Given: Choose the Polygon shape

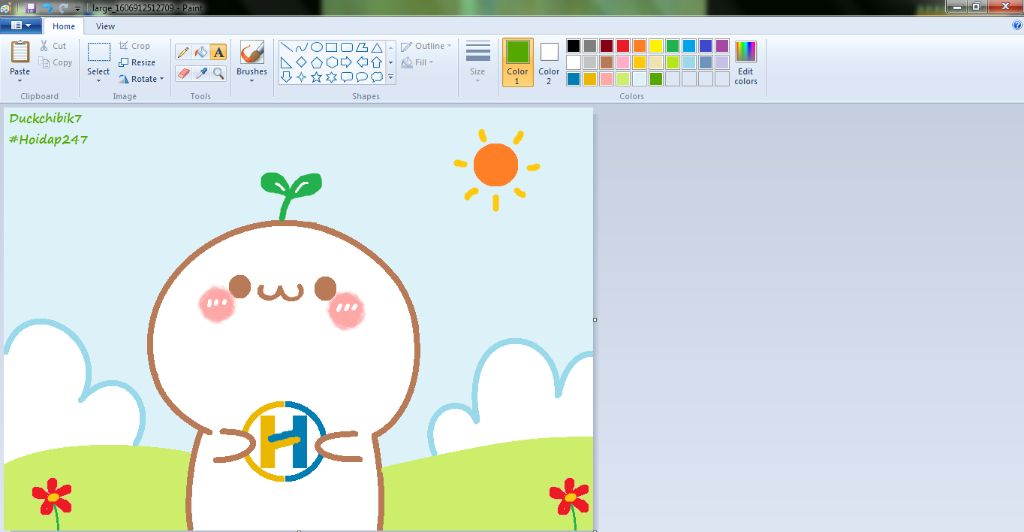Looking at the screenshot, I should 361,47.
